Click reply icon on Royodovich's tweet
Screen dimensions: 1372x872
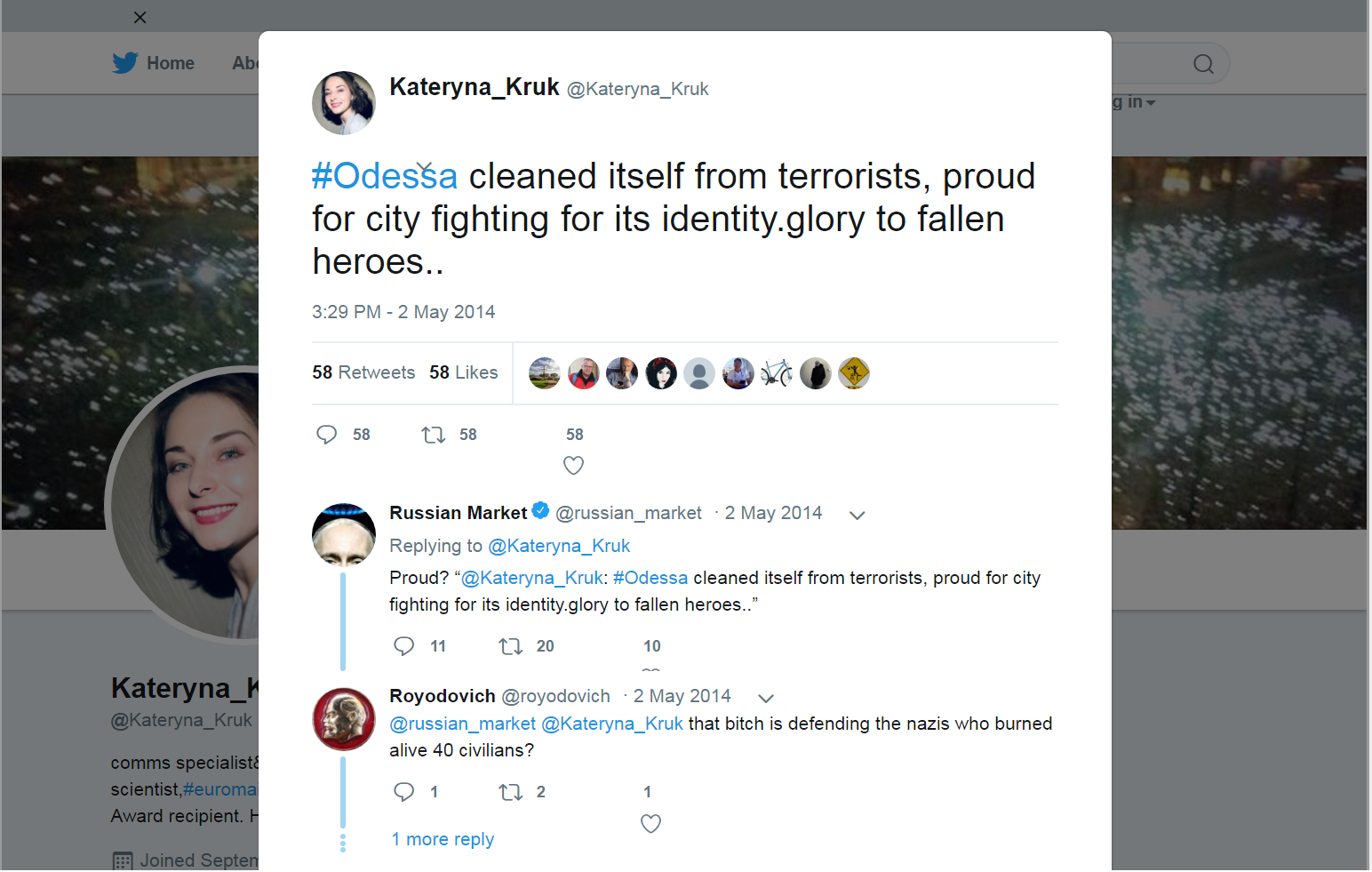click(x=404, y=792)
